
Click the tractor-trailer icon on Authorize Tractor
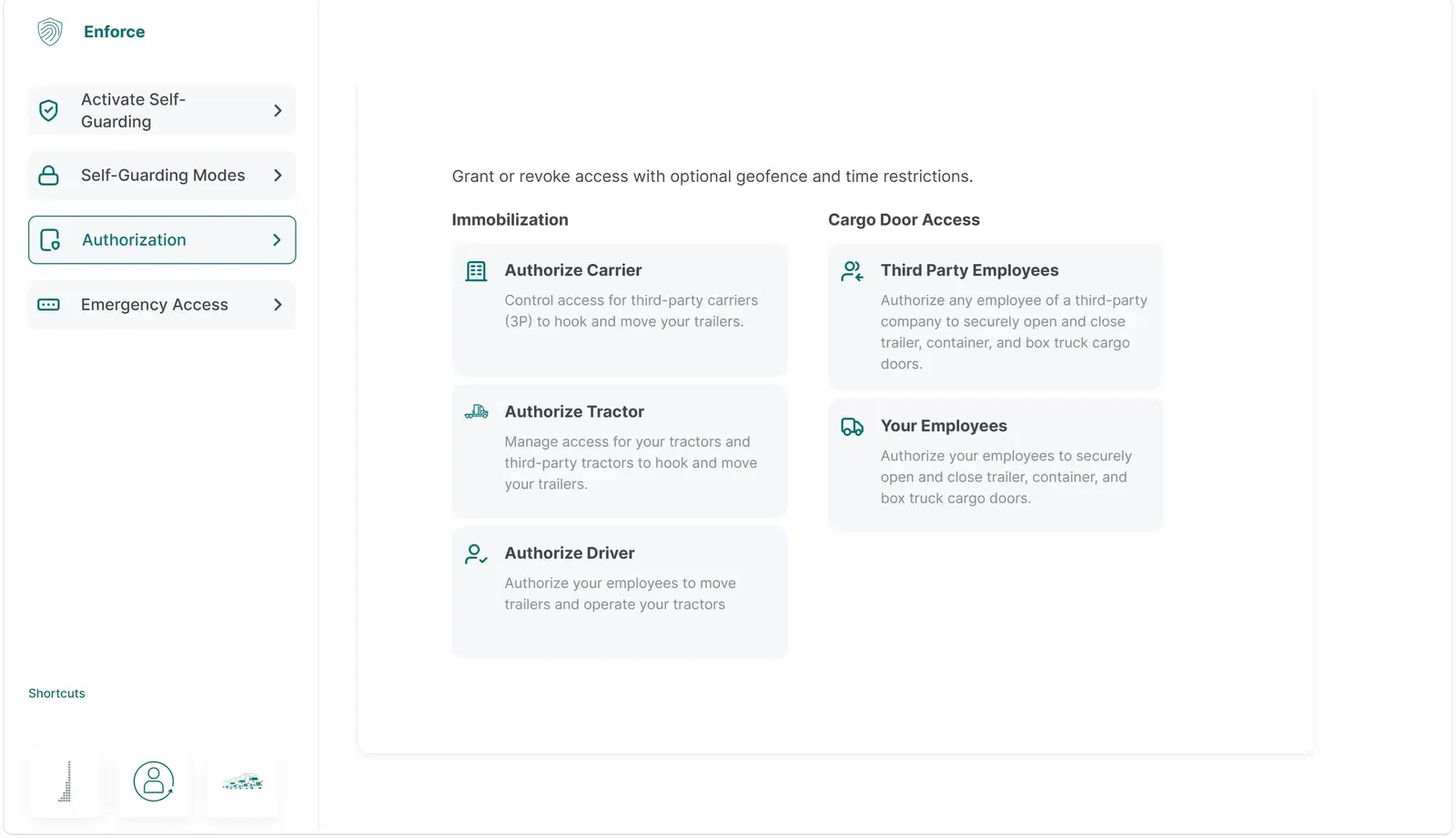476,412
